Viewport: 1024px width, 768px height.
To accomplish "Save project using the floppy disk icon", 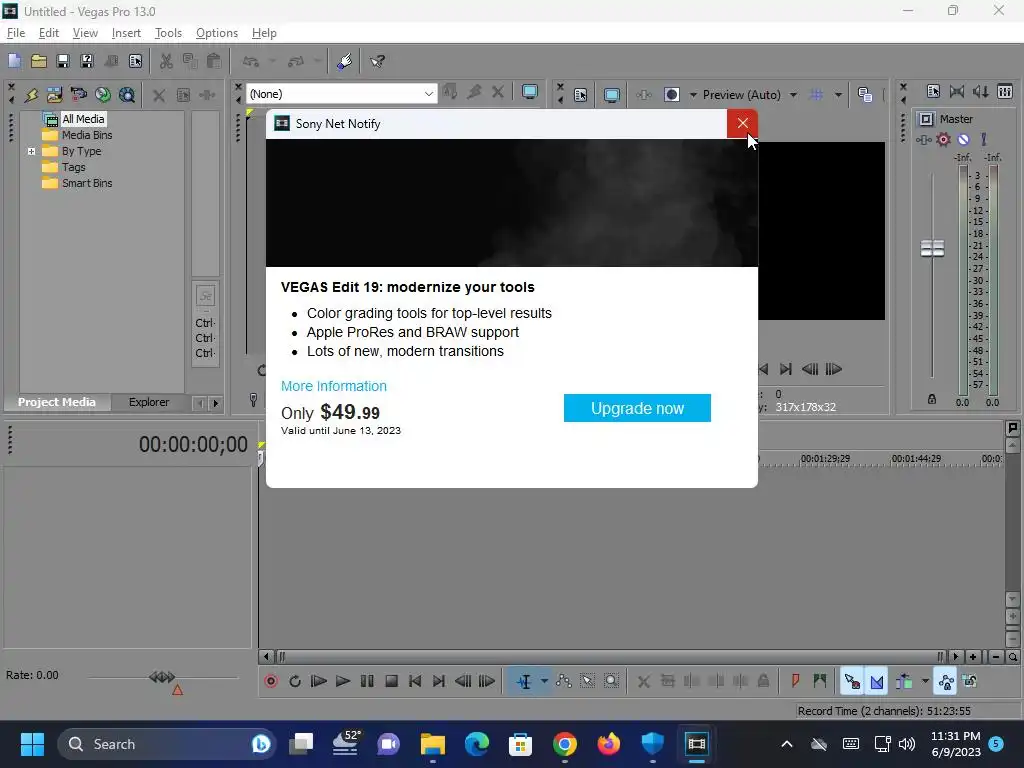I will [x=63, y=61].
